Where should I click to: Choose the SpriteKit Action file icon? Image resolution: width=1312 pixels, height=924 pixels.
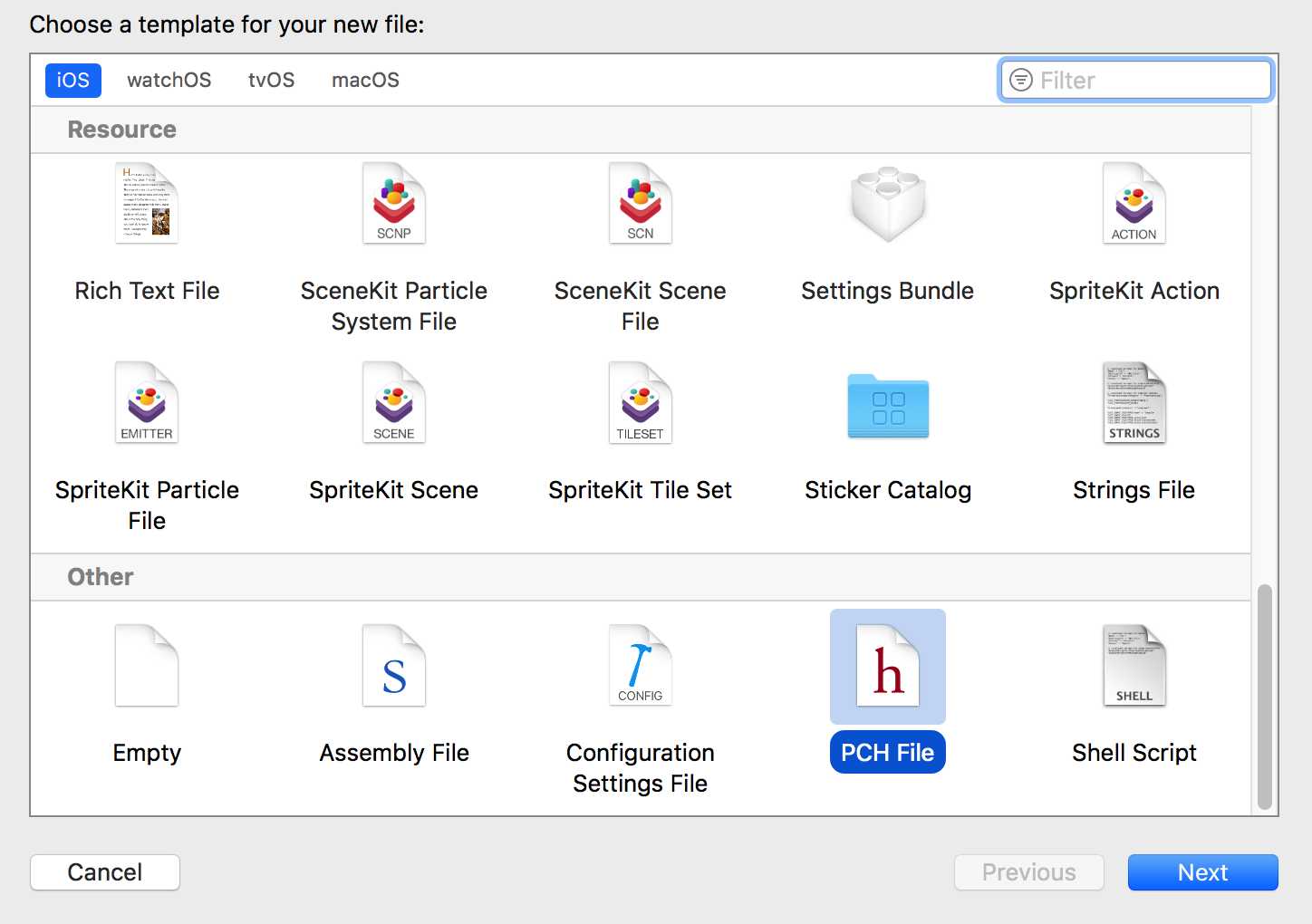[1134, 203]
